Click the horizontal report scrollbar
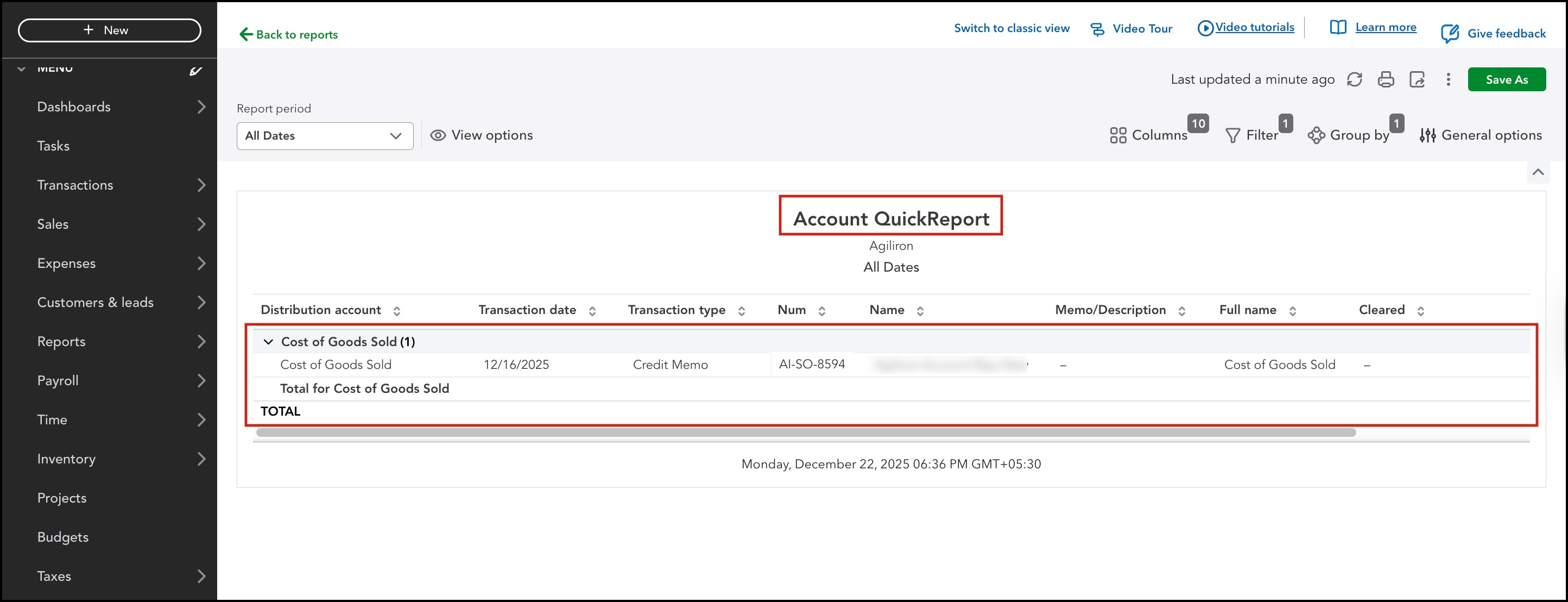 [805, 432]
